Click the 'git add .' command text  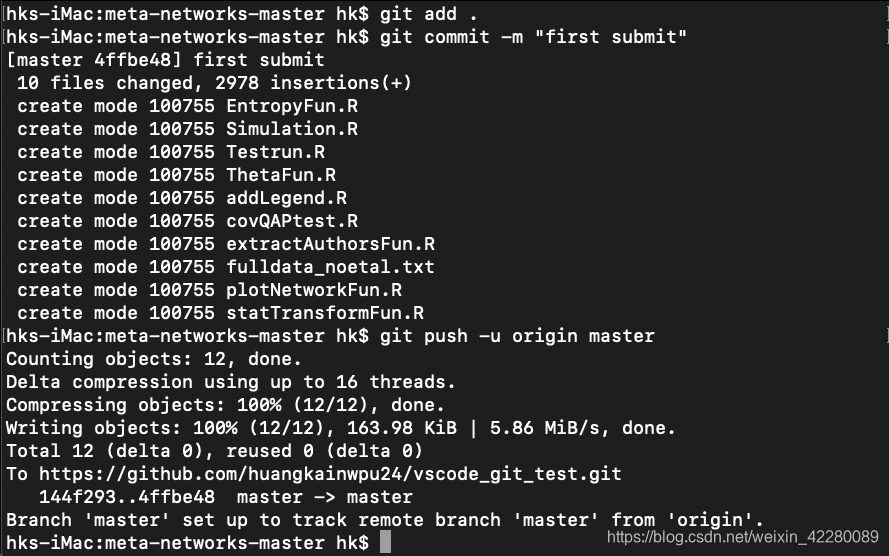(429, 14)
